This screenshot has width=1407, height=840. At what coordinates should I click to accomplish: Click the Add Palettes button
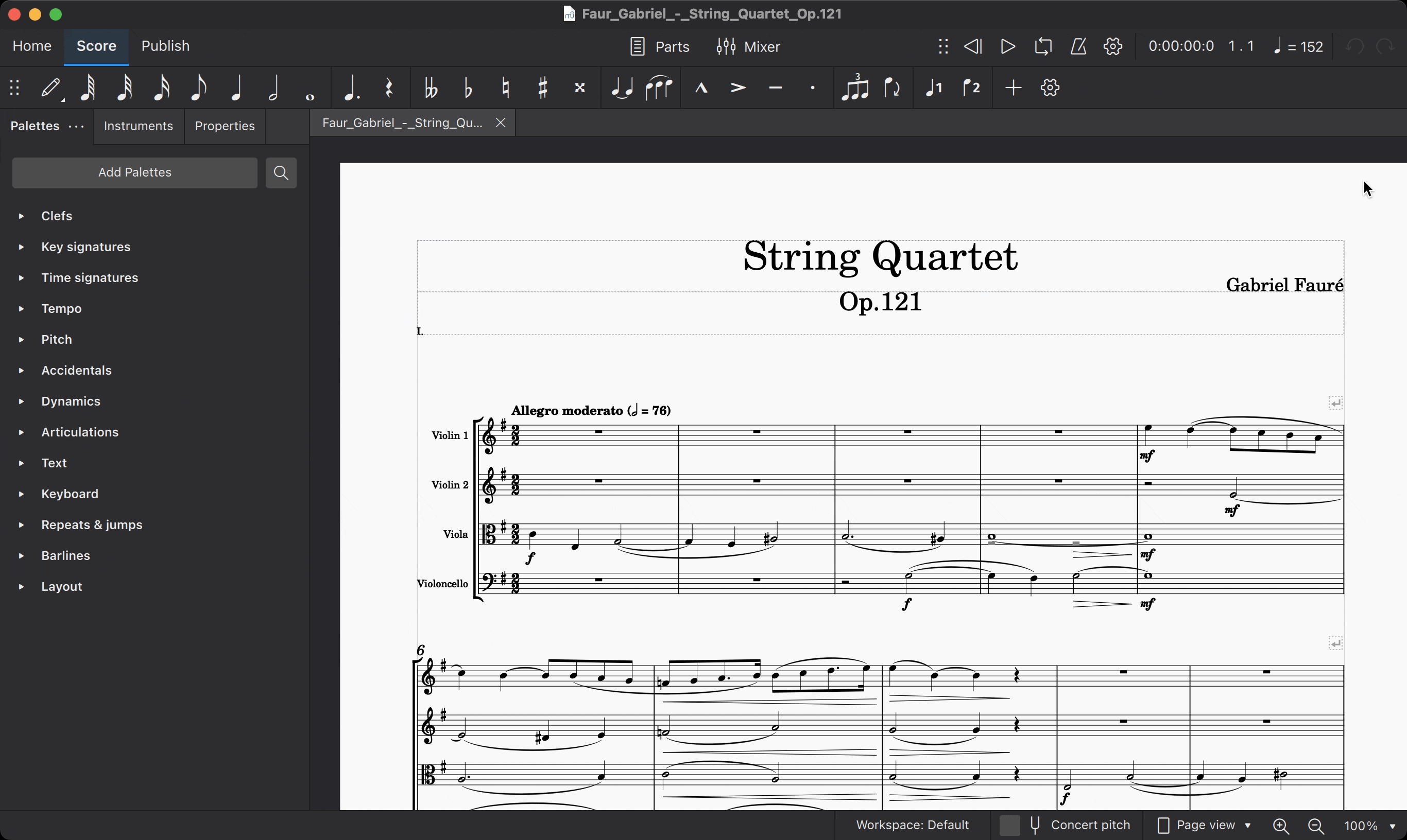[x=134, y=172]
